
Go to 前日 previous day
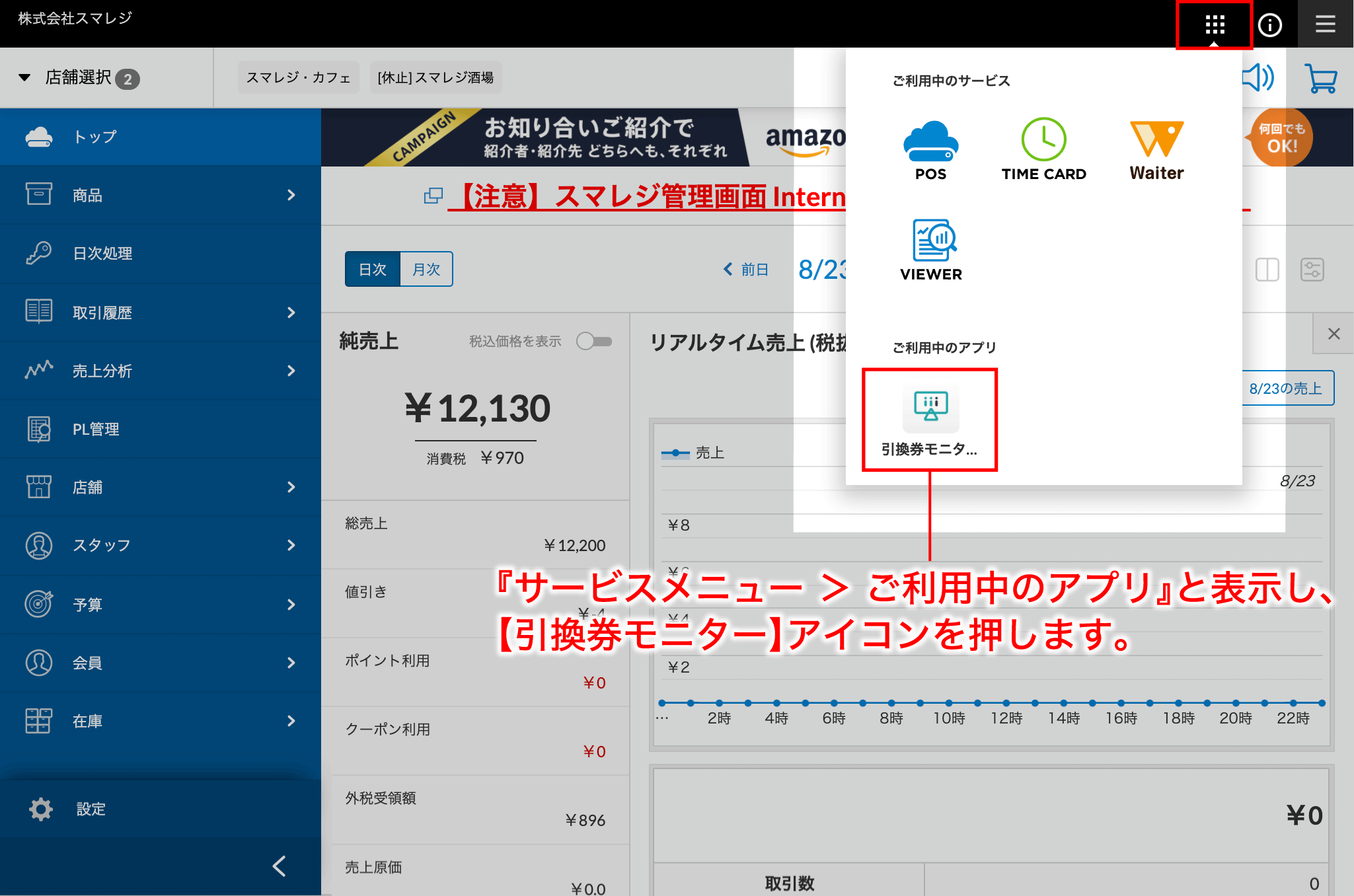tap(745, 270)
